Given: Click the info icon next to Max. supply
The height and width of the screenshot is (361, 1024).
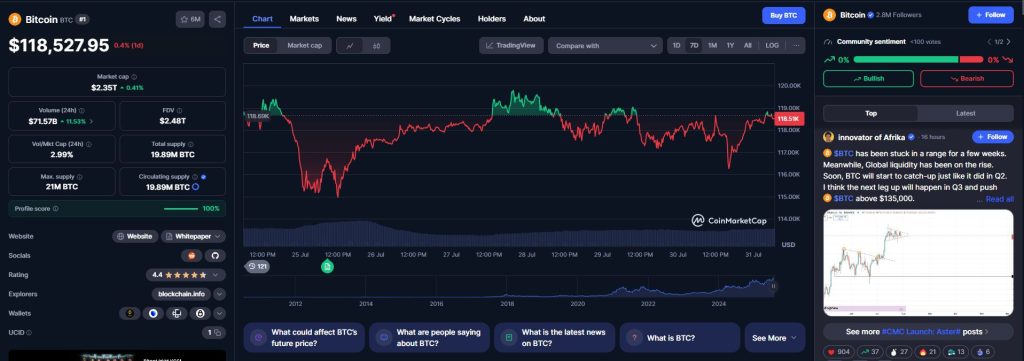Looking at the screenshot, I should (81, 177).
